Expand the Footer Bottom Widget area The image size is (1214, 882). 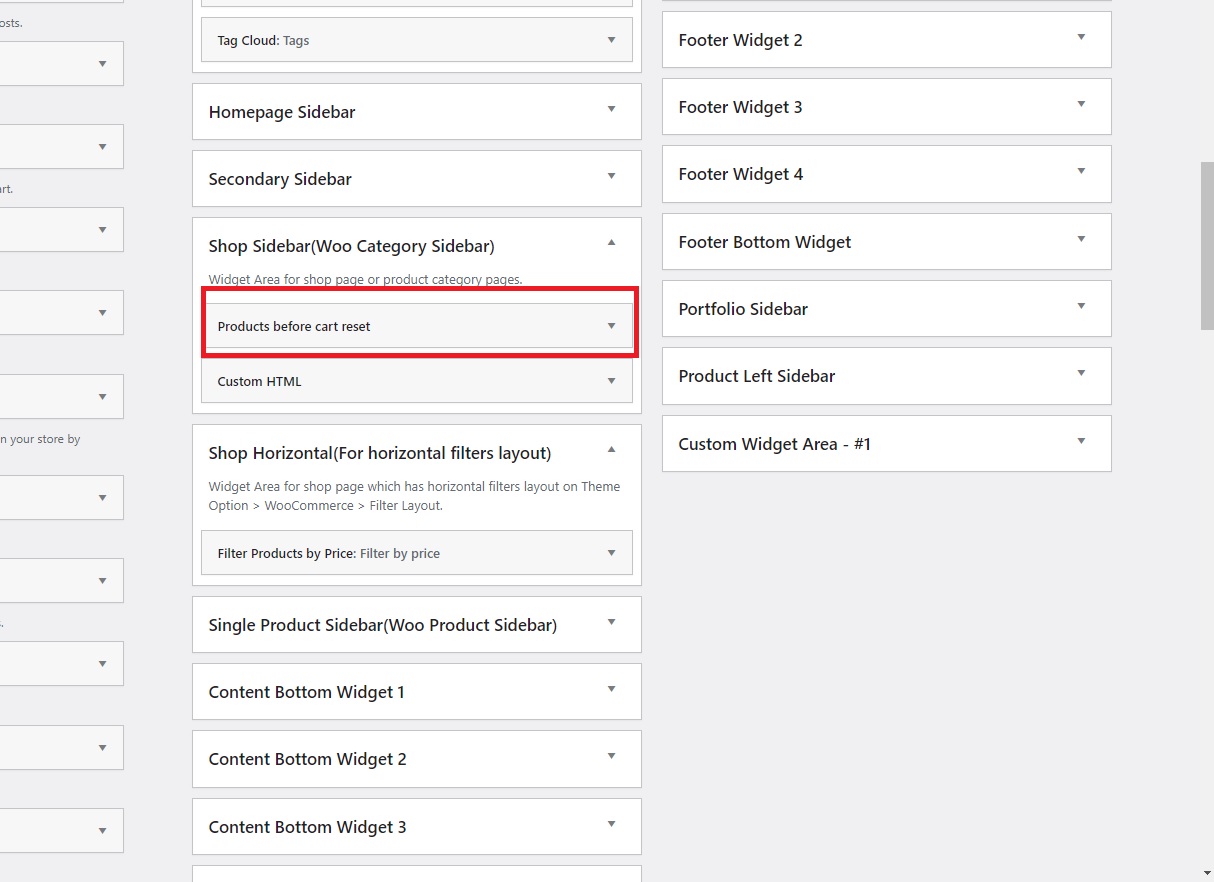click(x=886, y=242)
